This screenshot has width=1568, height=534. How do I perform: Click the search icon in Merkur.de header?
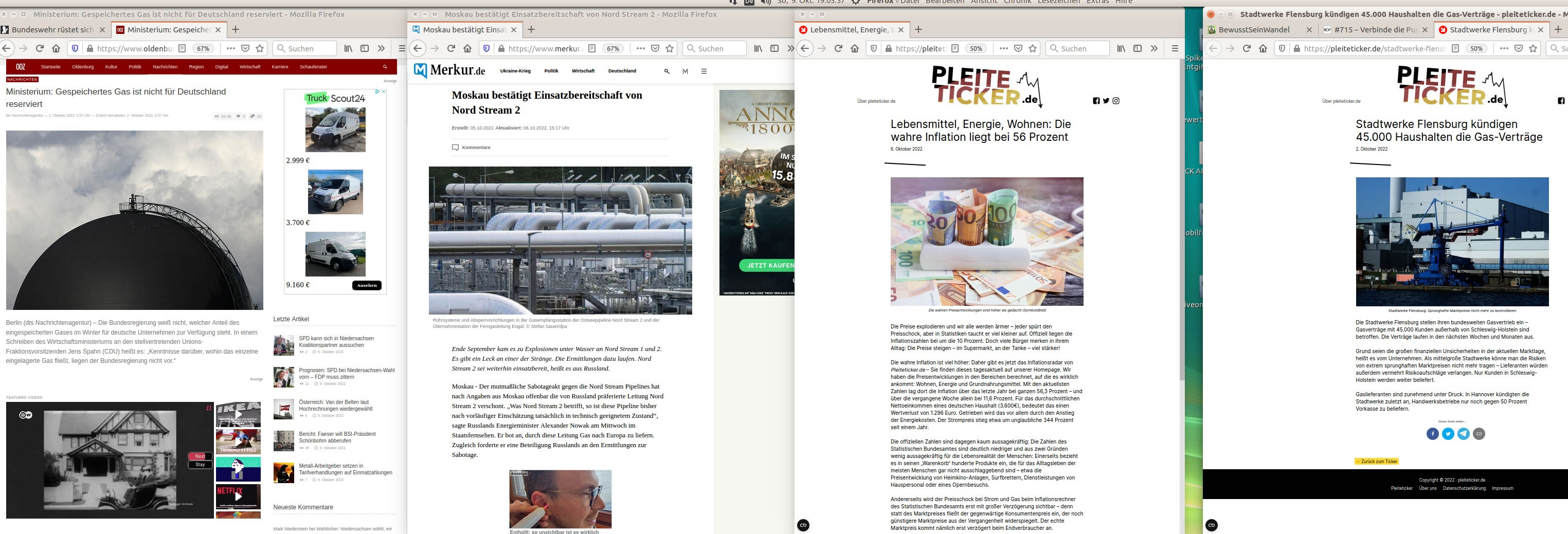[x=666, y=71]
